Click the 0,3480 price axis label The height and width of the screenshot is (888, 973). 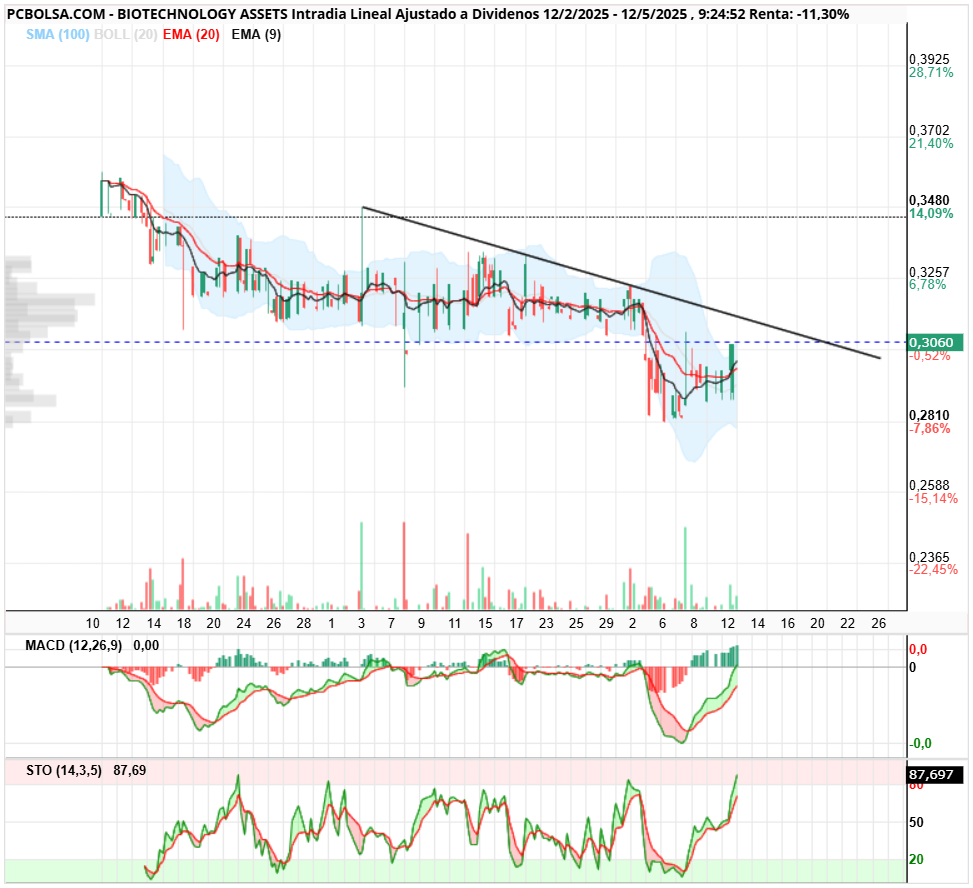(929, 200)
